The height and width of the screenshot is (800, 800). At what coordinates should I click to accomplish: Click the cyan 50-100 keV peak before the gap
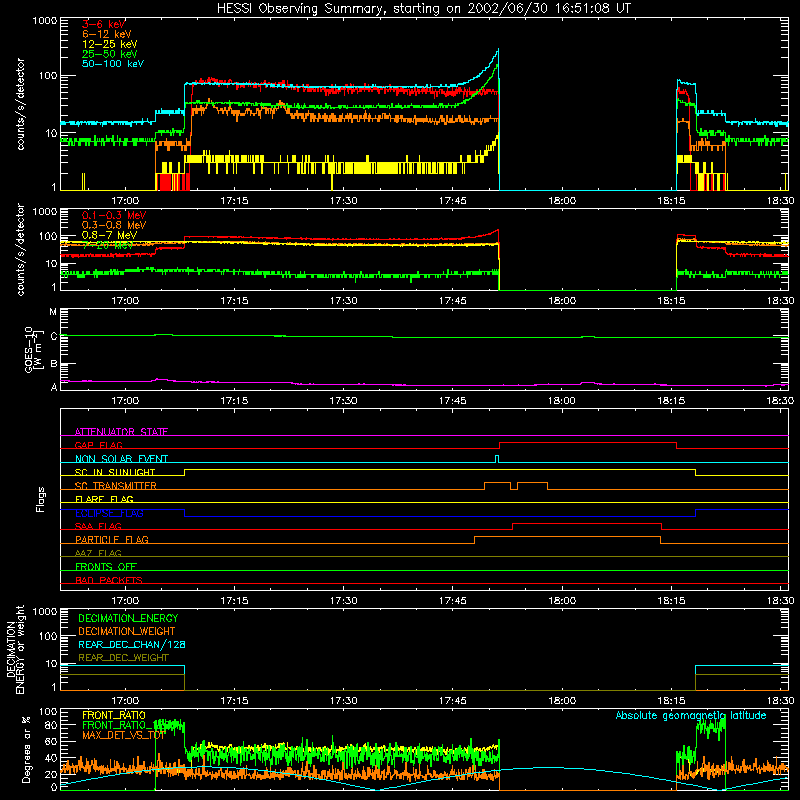pyautogui.click(x=498, y=50)
